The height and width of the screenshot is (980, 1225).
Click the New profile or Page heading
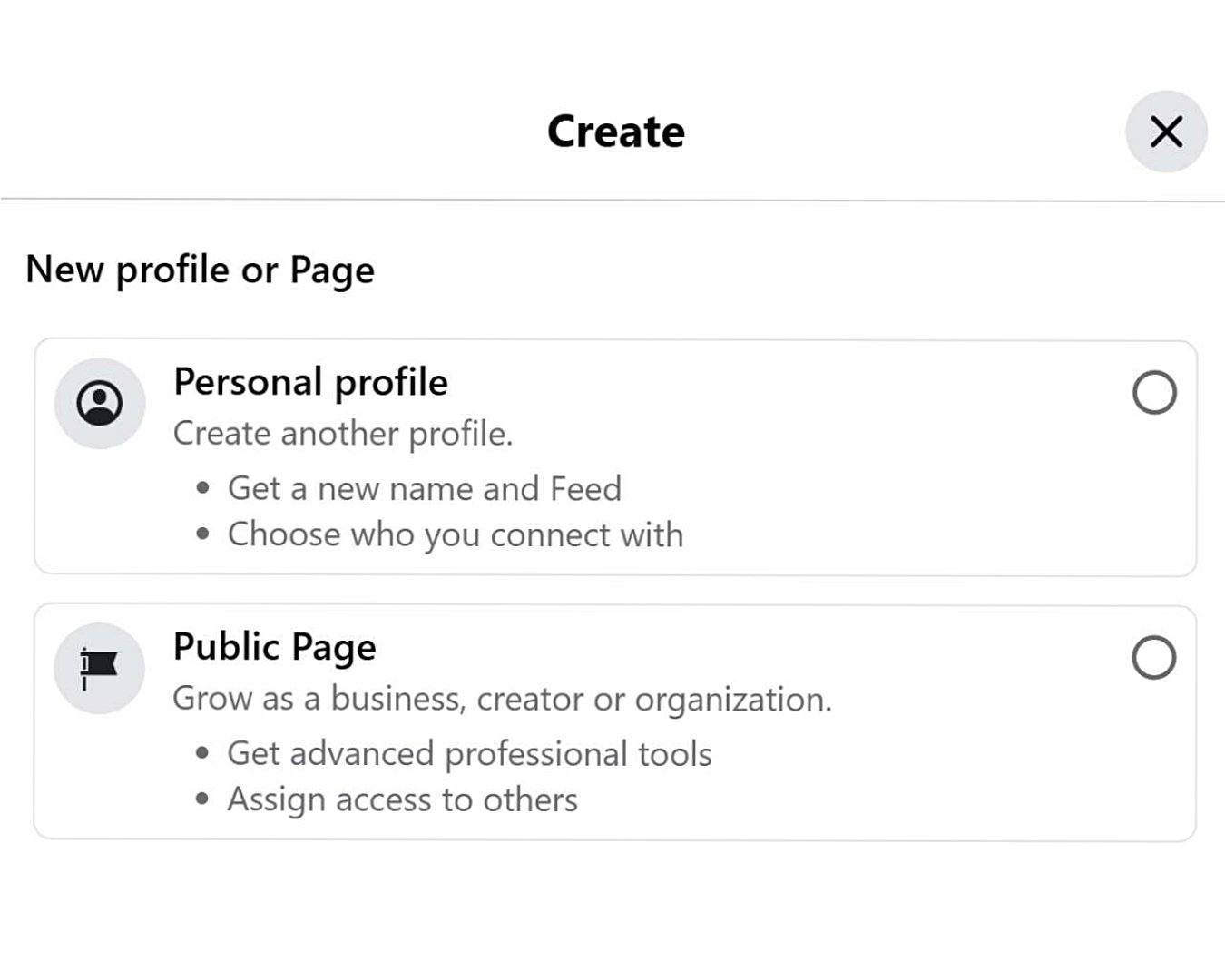point(200,269)
